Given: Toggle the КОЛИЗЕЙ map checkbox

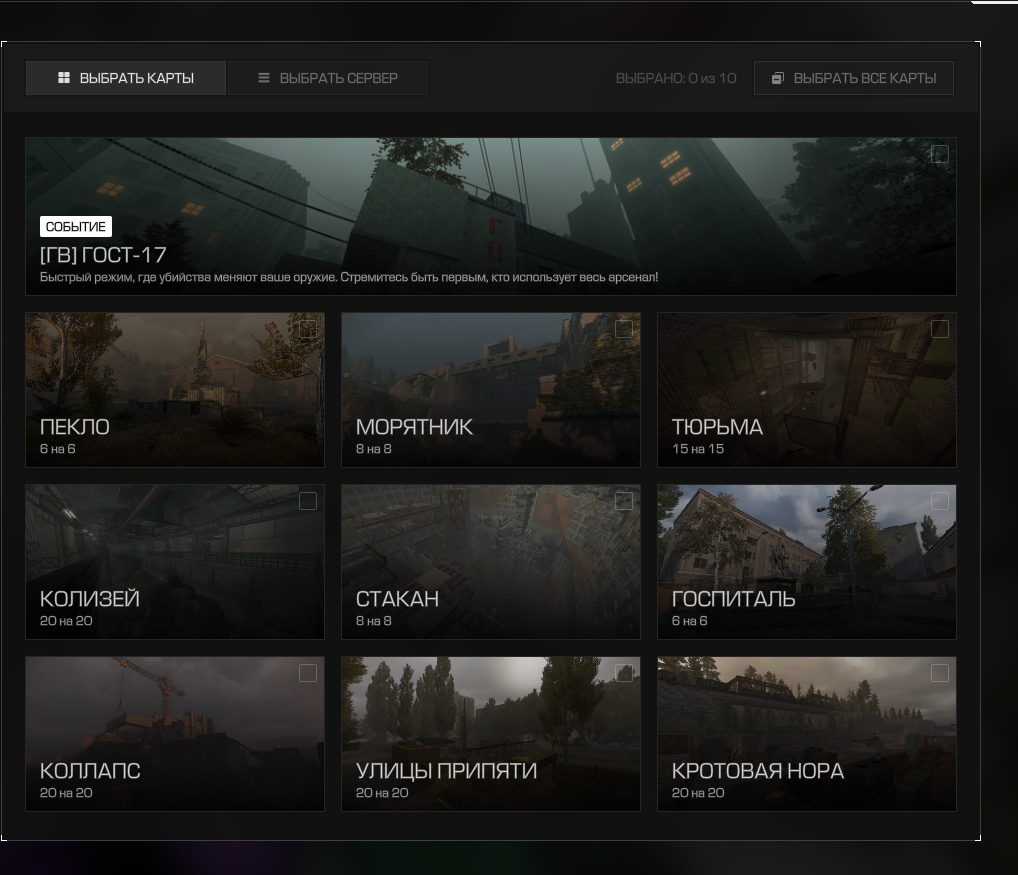Looking at the screenshot, I should point(308,501).
